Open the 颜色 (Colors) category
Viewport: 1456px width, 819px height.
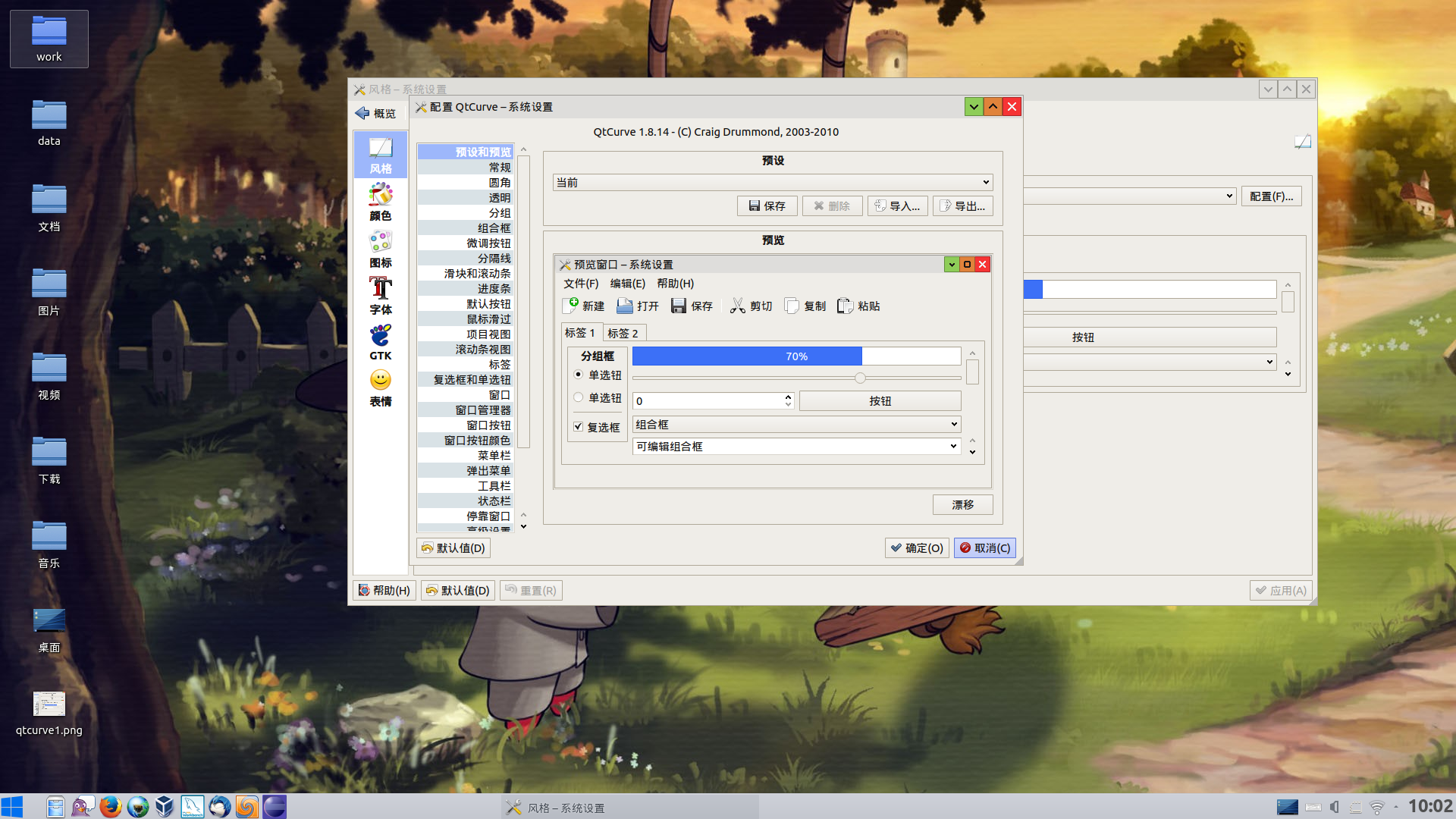pos(381,202)
